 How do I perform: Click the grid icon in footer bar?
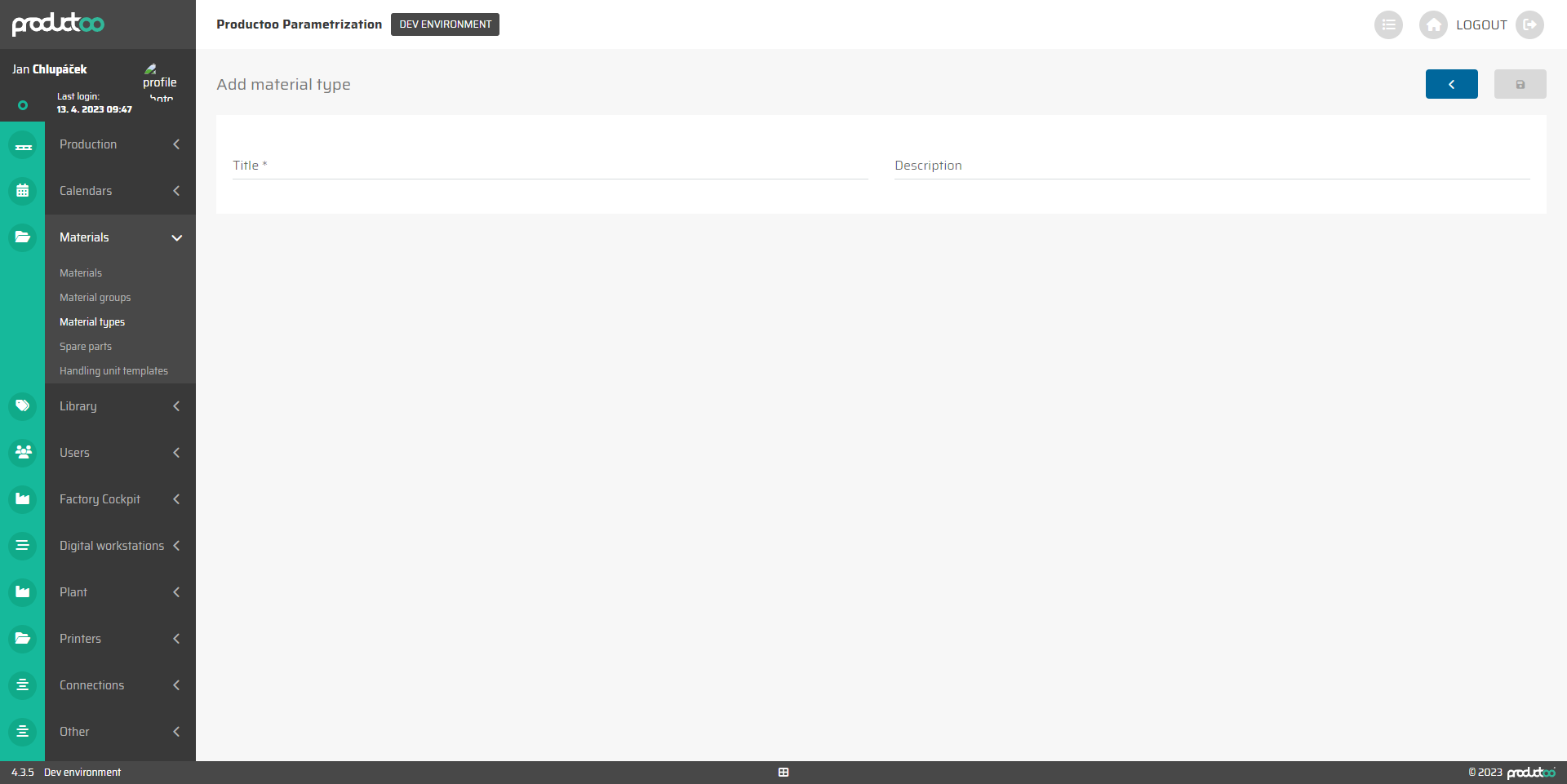783,773
